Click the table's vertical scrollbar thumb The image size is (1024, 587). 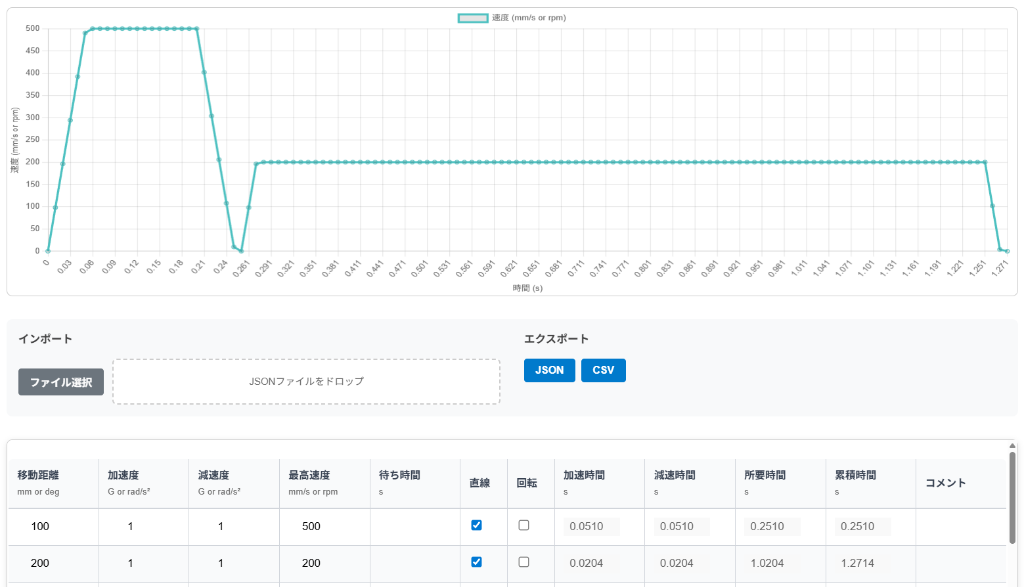click(x=1012, y=500)
